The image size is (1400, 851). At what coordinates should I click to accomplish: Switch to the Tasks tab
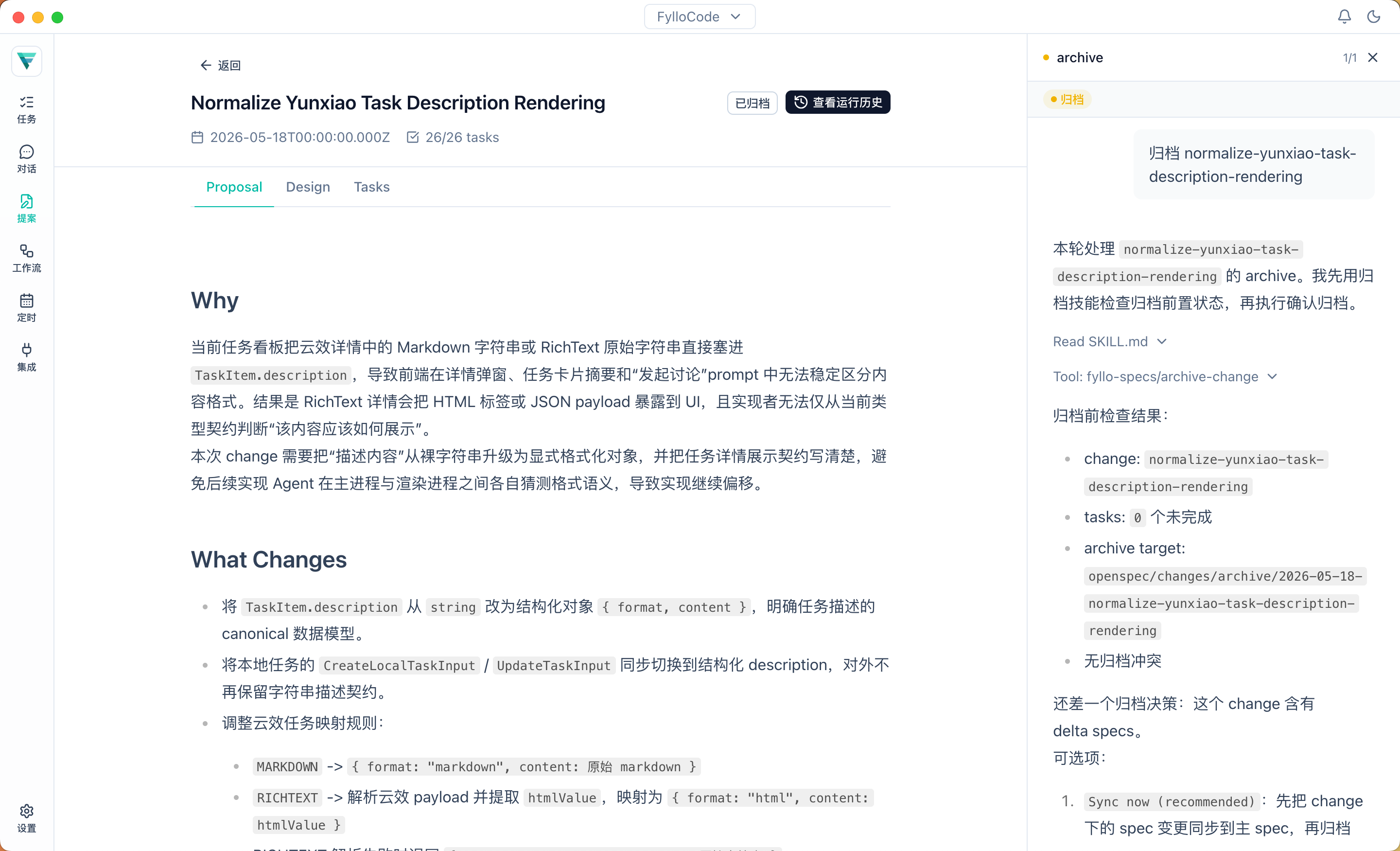(371, 187)
